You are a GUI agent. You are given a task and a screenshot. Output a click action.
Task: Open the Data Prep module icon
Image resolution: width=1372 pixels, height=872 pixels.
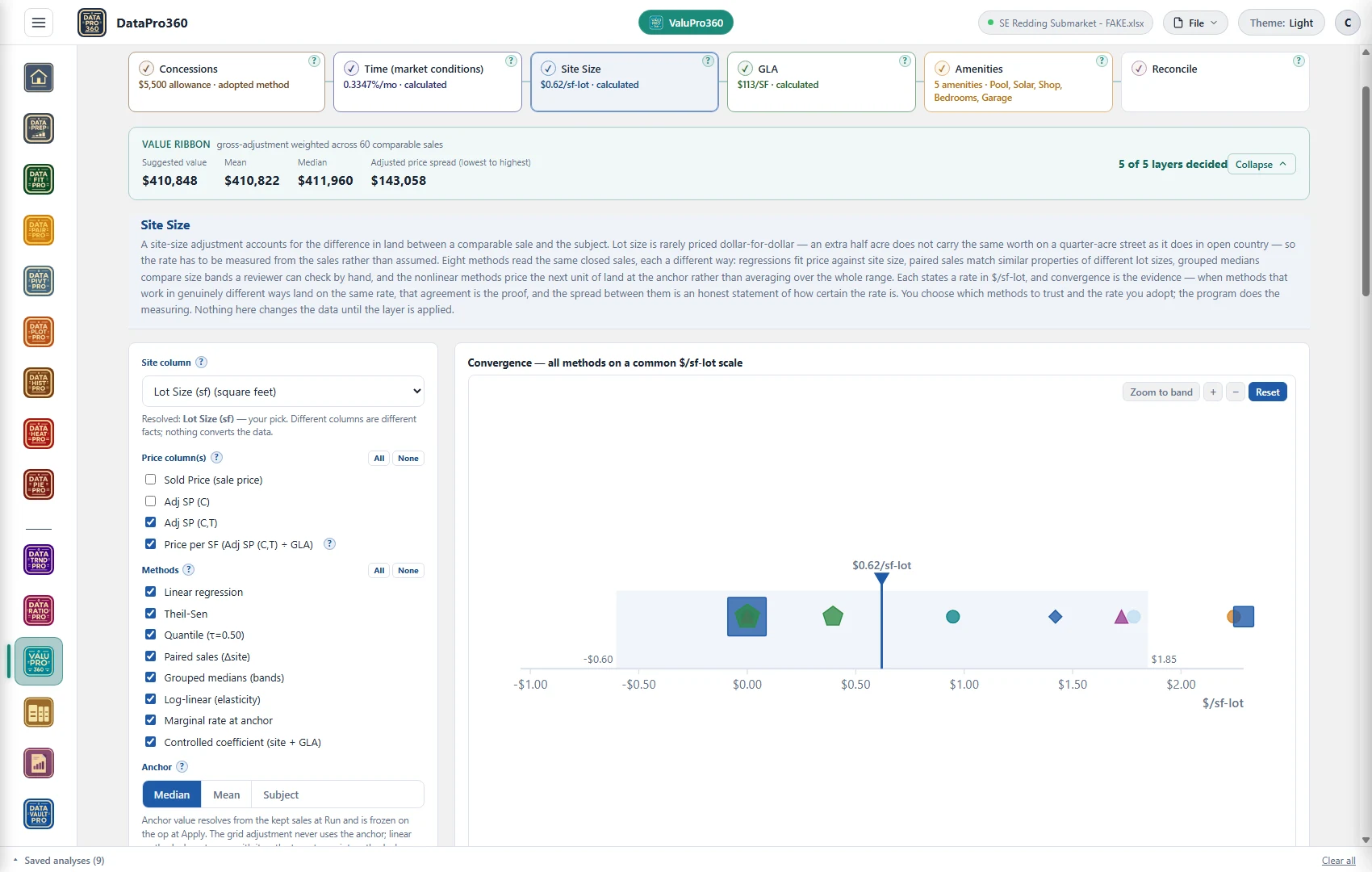39,128
